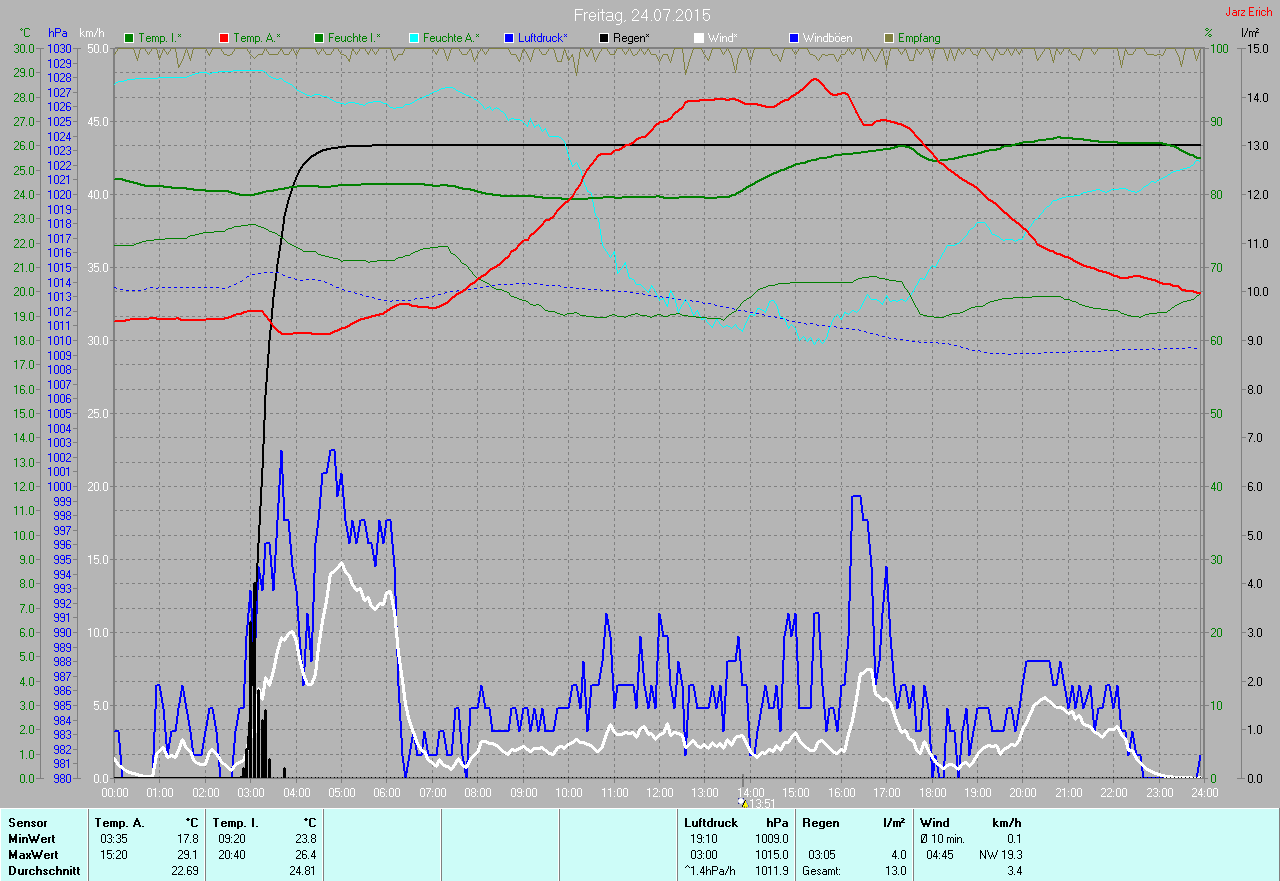Click the 13:51 time marker below axis
The height and width of the screenshot is (881, 1280).
coord(762,803)
